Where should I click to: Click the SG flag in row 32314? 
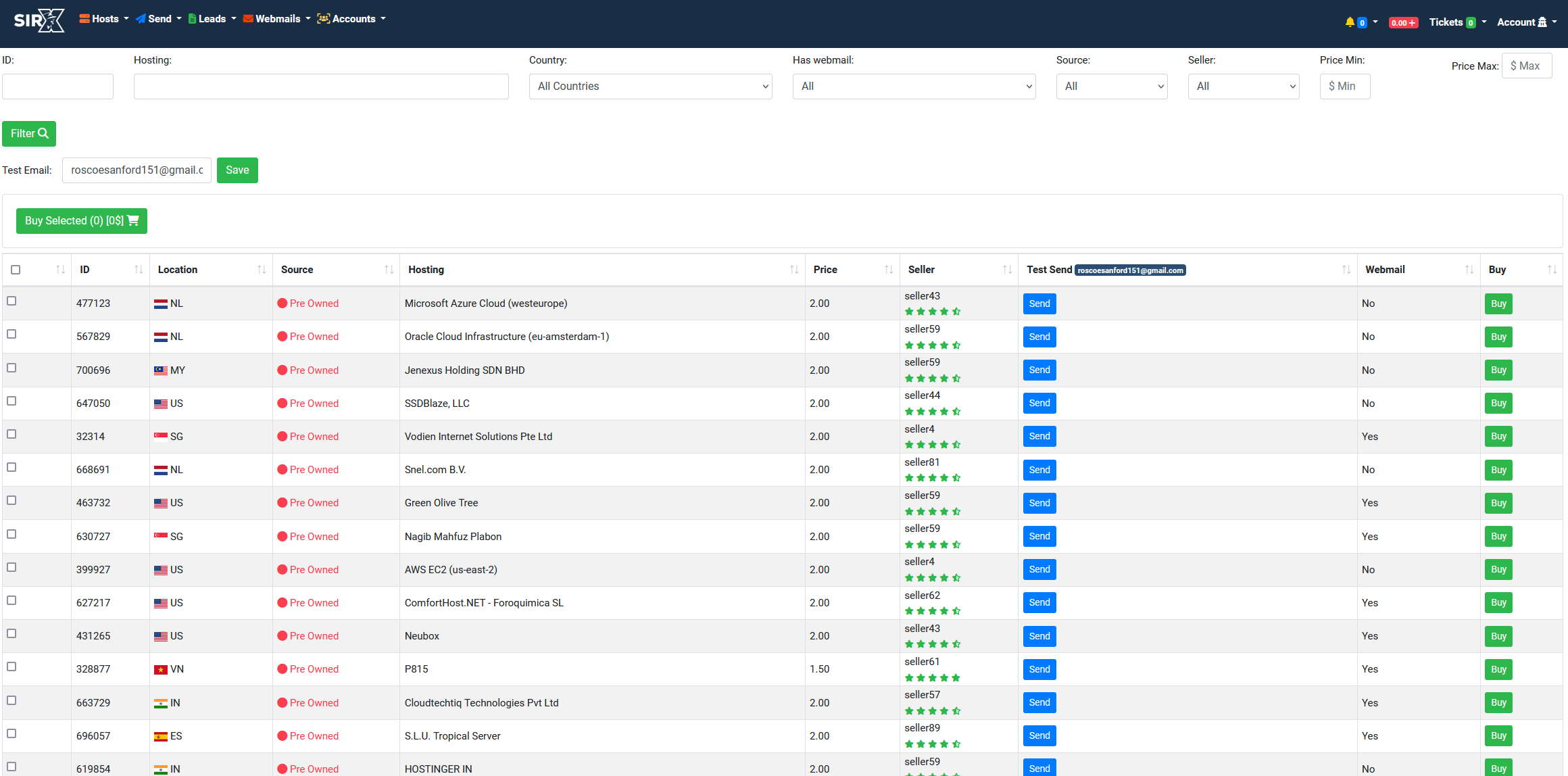tap(161, 437)
